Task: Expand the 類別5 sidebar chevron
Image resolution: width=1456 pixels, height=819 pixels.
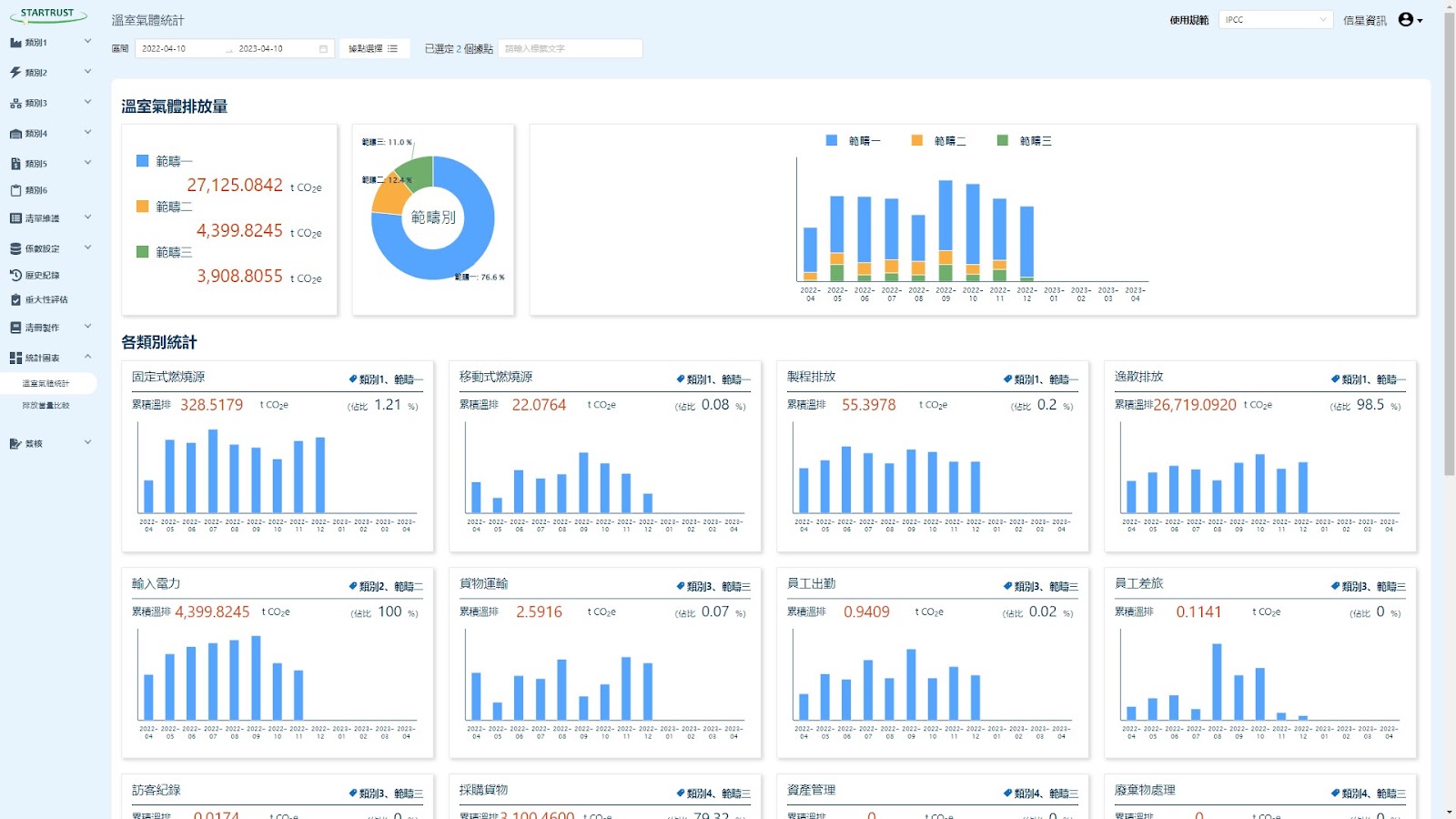Action: tap(87, 163)
